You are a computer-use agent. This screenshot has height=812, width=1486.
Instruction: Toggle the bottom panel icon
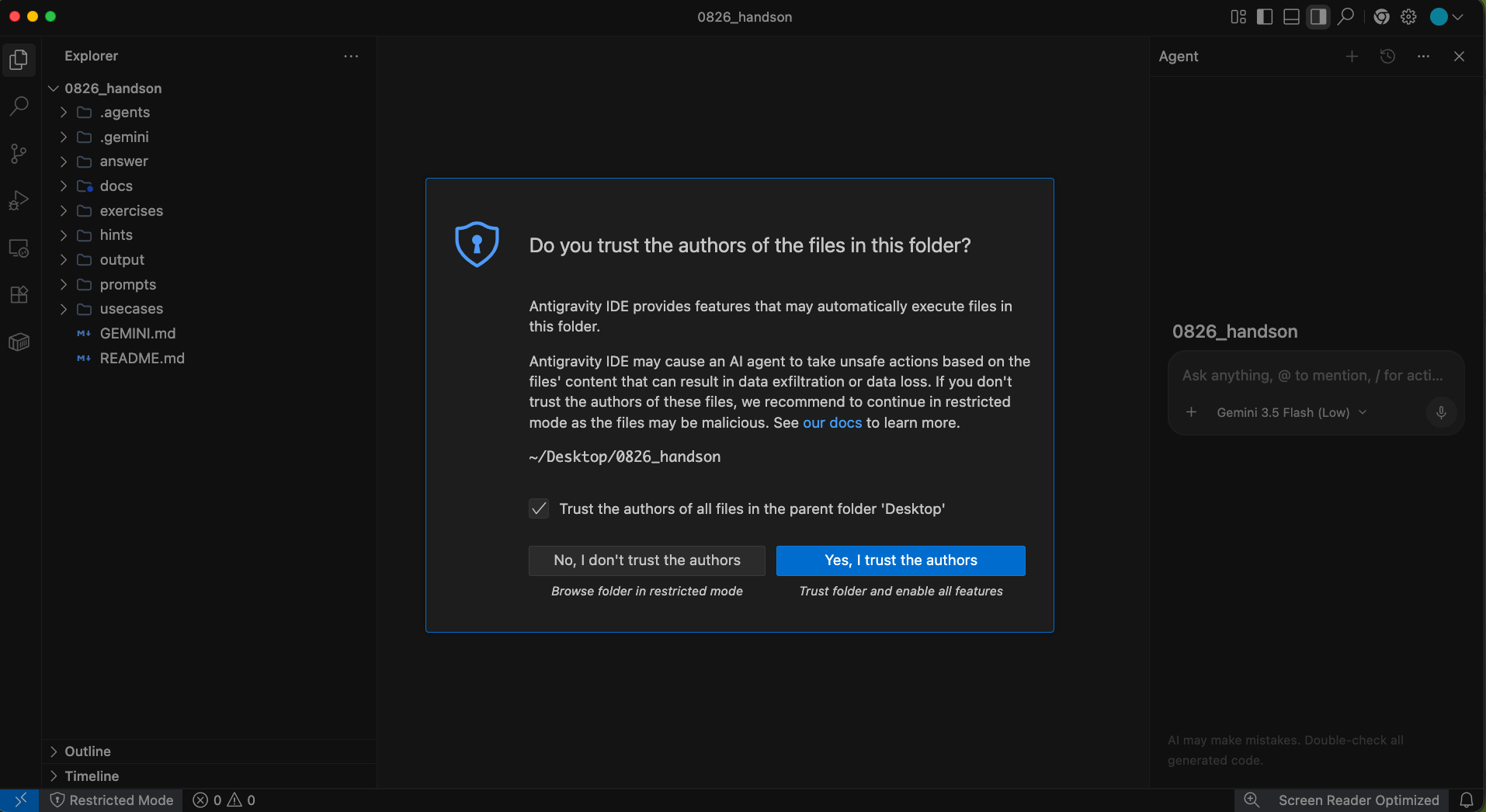coord(1291,16)
